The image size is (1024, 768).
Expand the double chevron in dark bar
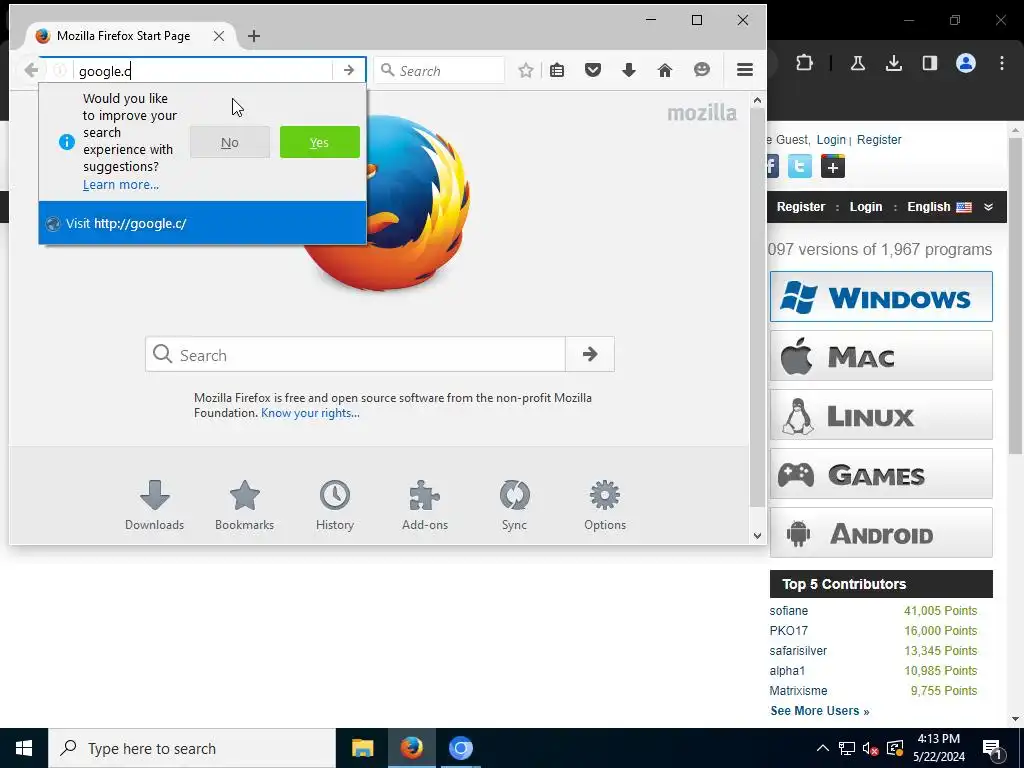click(989, 207)
